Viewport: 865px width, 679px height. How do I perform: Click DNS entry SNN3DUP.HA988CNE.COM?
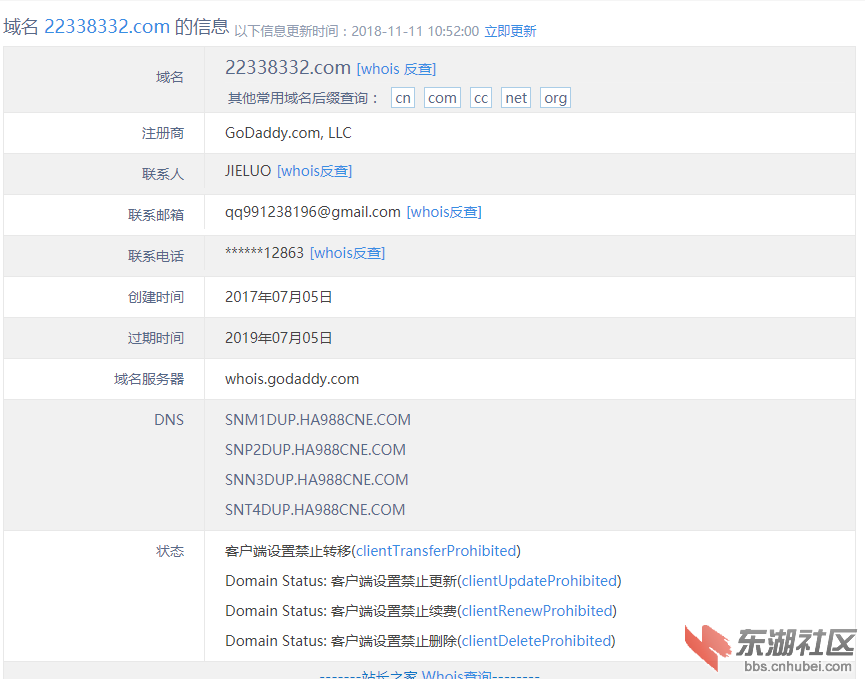click(x=317, y=480)
